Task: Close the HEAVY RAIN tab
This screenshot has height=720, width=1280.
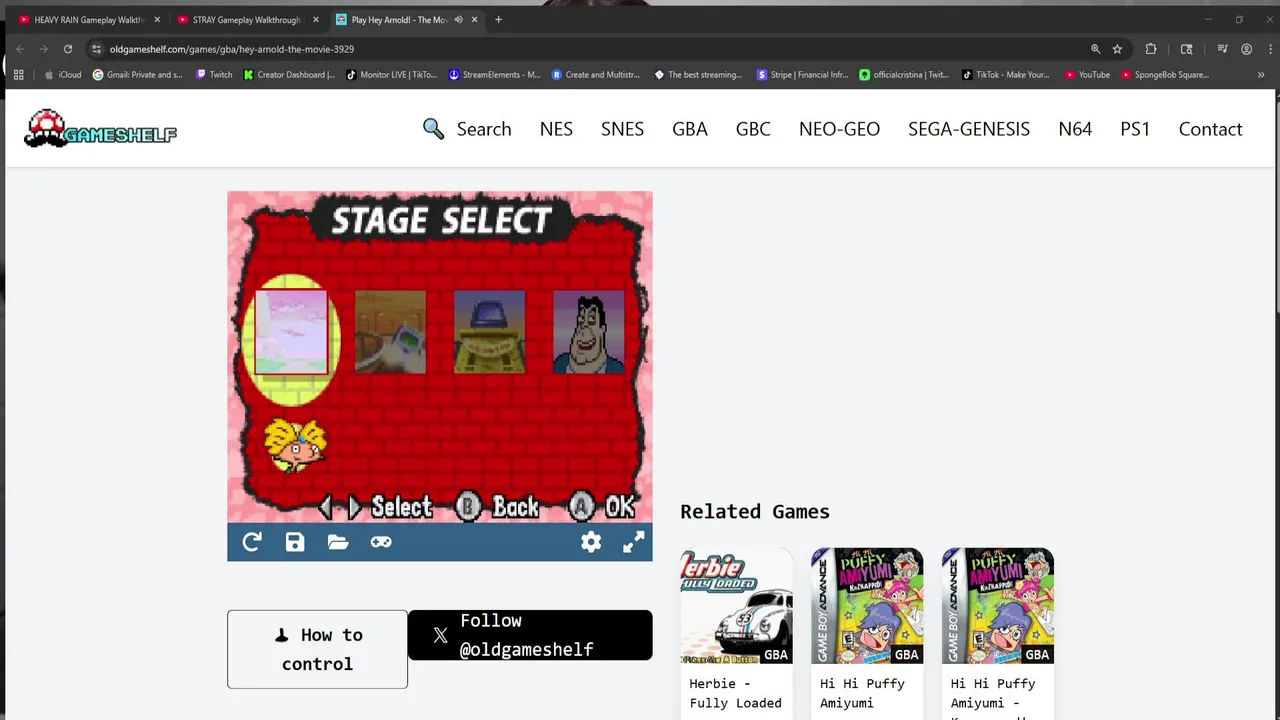Action: point(157,20)
